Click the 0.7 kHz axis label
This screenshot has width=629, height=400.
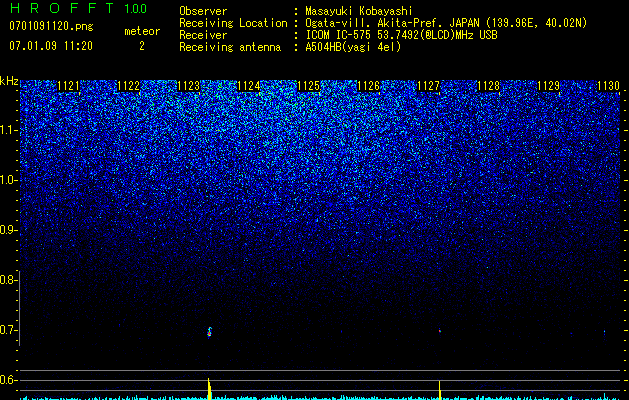(9, 330)
